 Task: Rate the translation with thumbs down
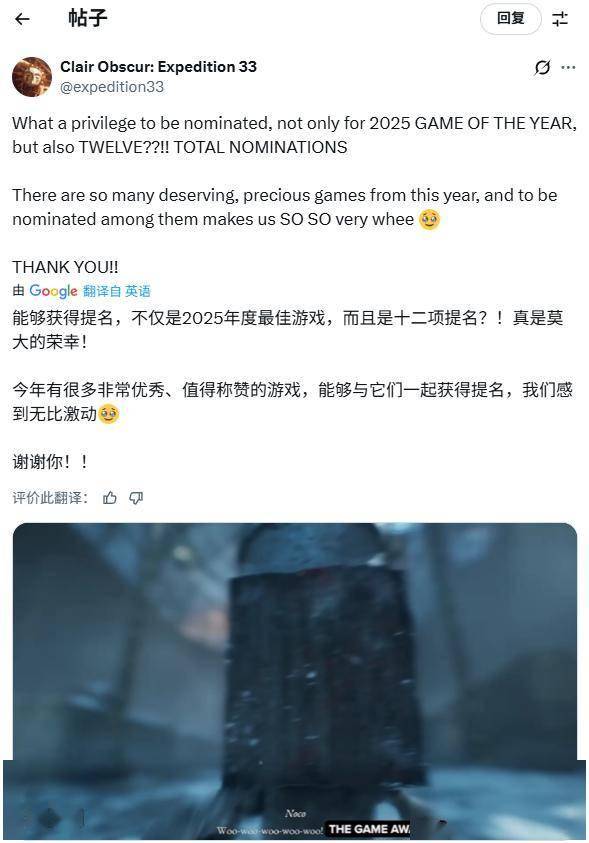[136, 498]
